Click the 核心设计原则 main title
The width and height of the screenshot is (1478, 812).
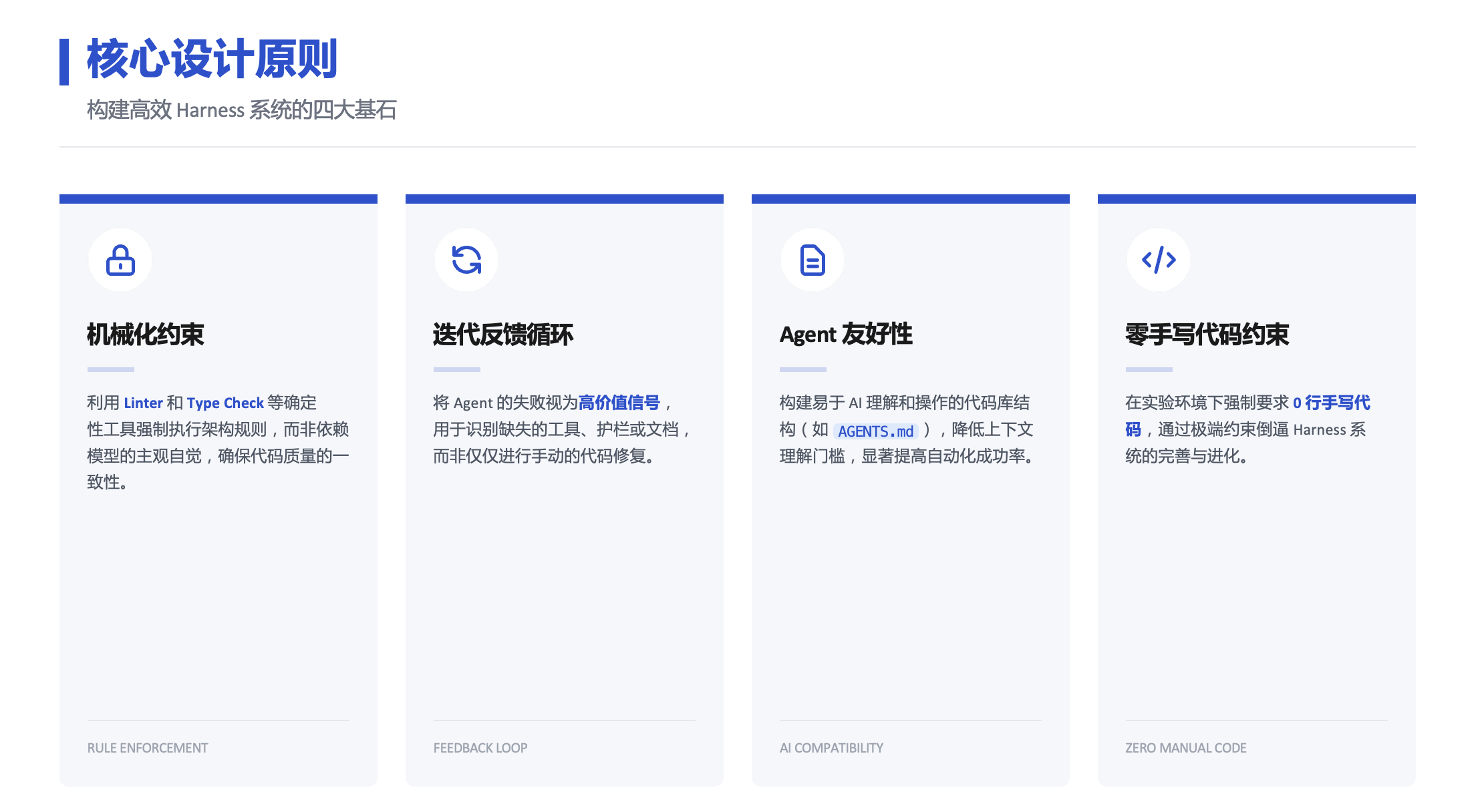point(212,59)
